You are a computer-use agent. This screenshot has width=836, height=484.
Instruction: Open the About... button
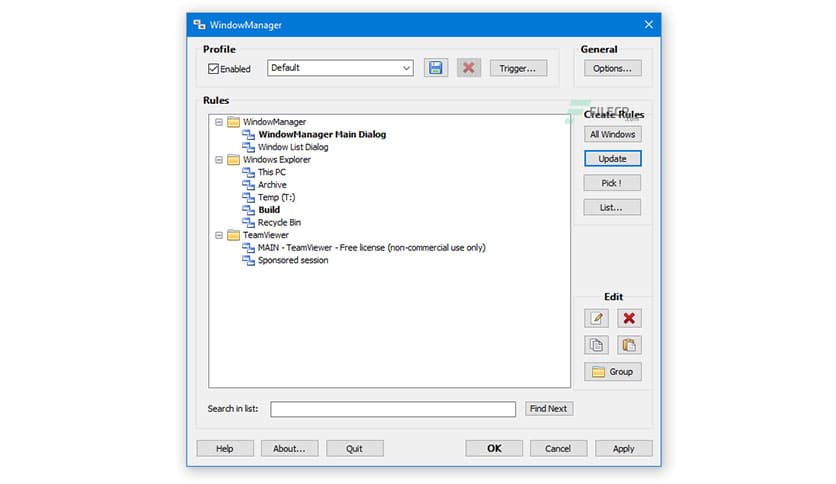[290, 448]
